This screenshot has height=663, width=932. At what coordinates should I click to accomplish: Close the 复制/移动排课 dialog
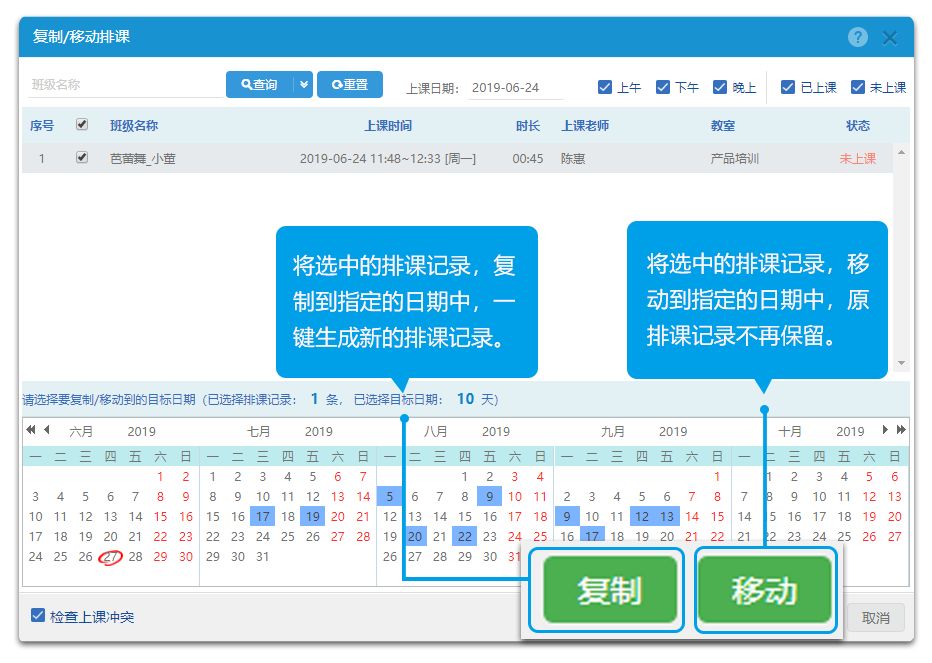pos(889,38)
